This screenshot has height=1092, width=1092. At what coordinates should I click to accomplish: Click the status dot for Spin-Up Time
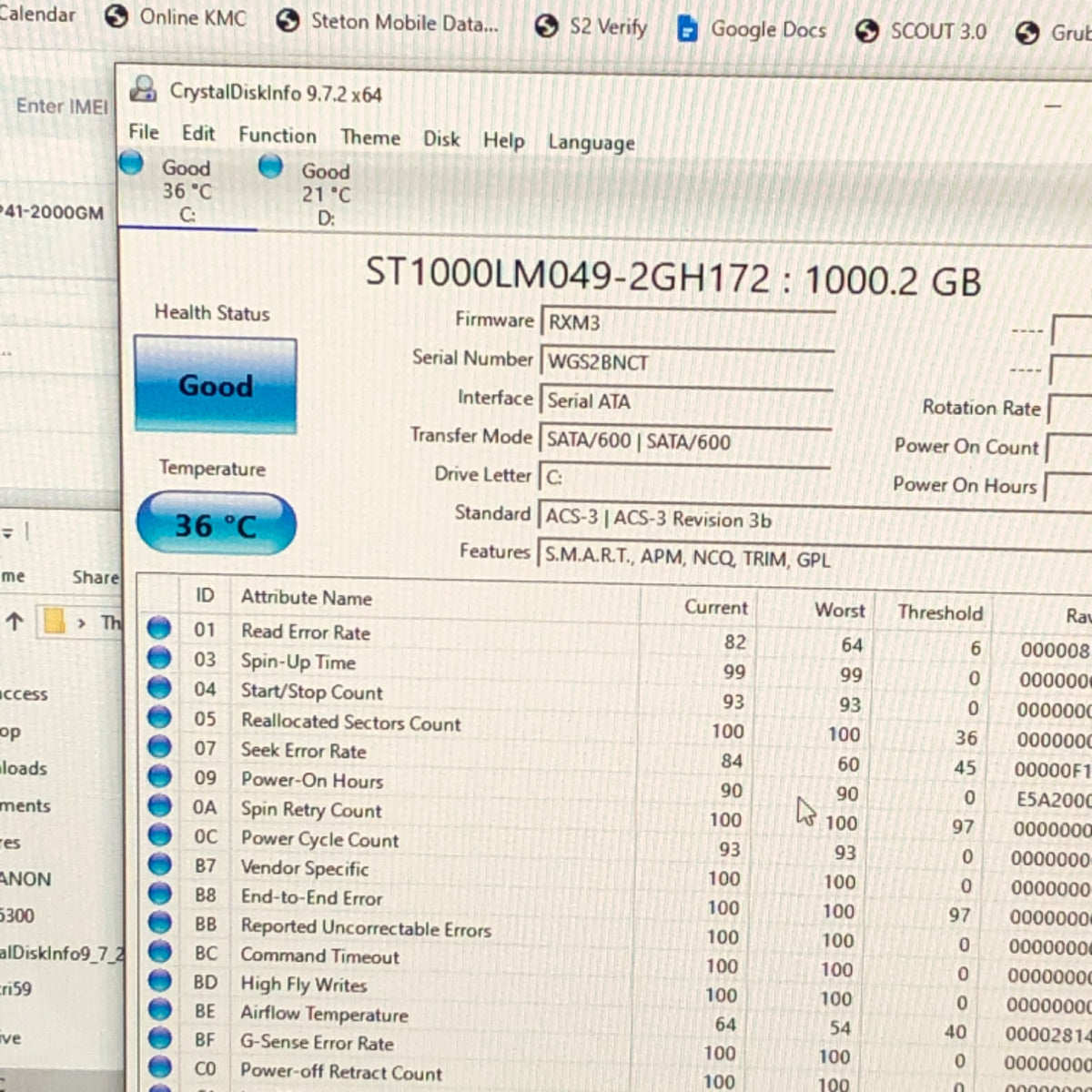159,657
